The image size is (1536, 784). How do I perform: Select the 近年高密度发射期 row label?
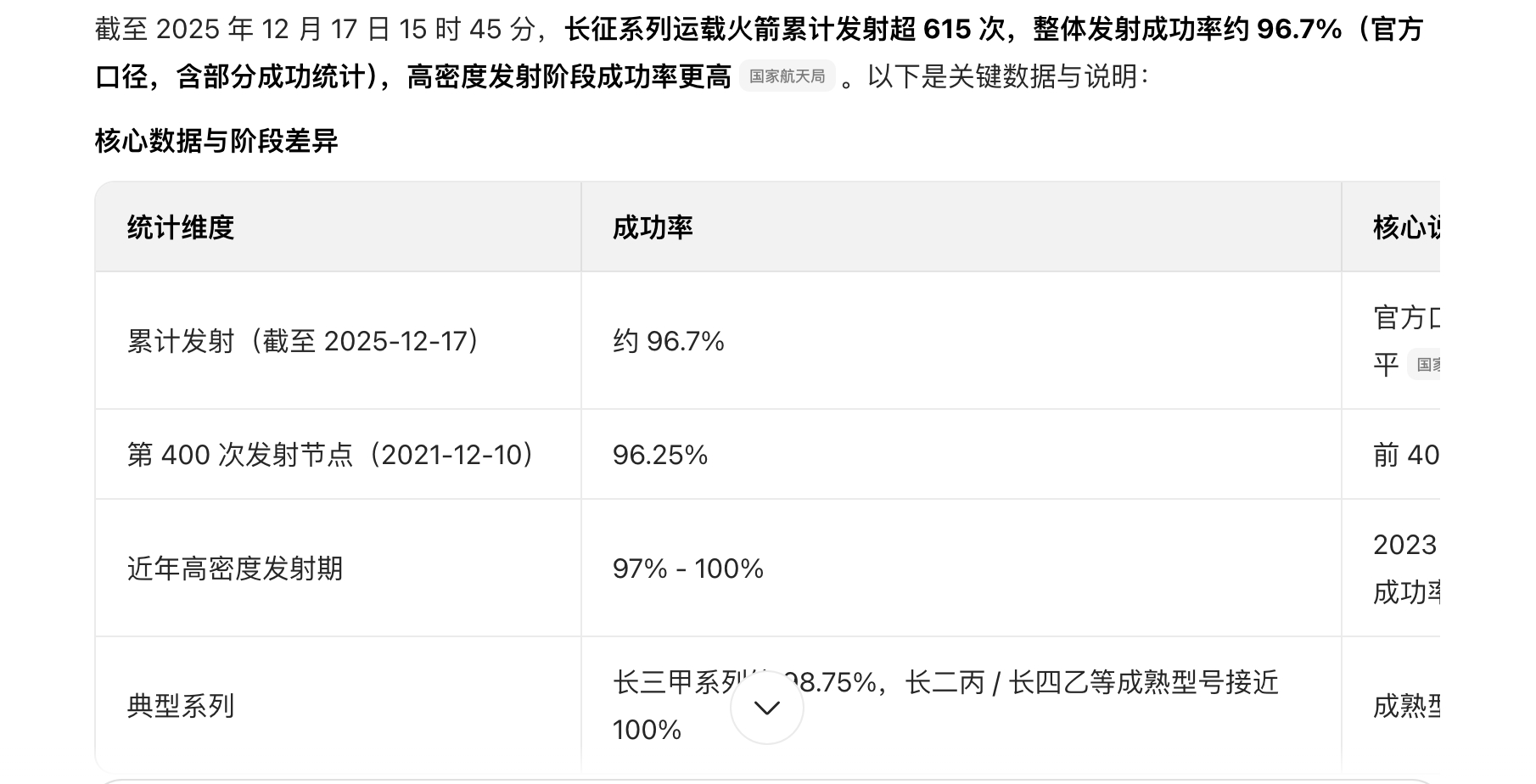tap(235, 568)
